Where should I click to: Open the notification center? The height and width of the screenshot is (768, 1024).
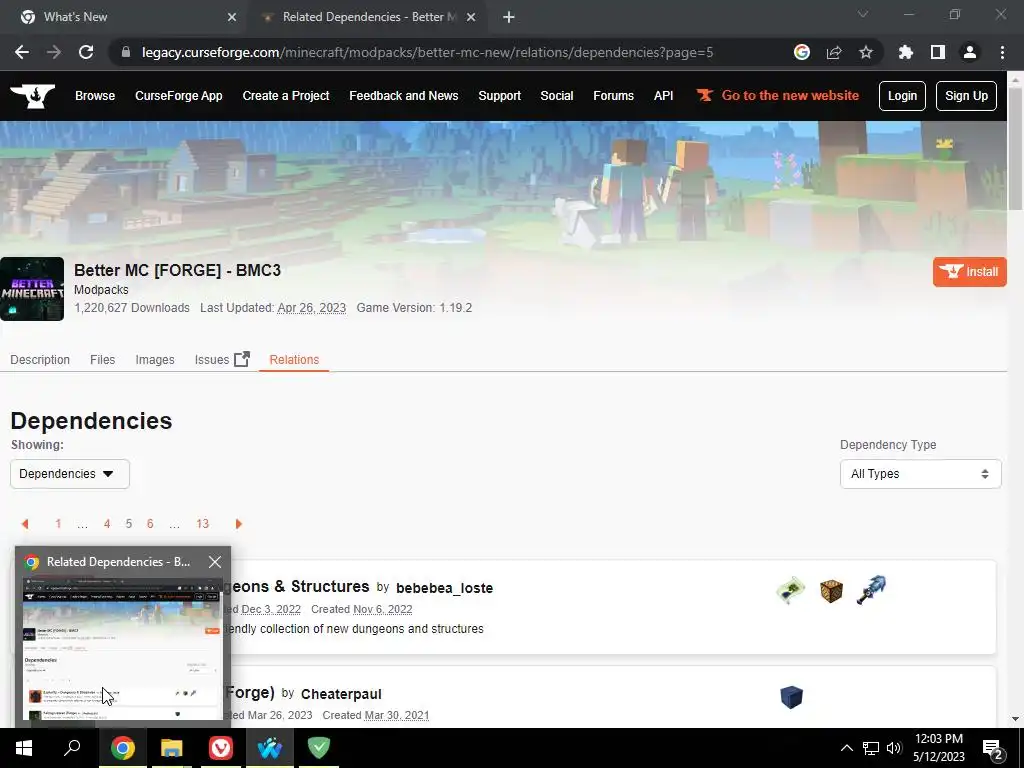[993, 749]
